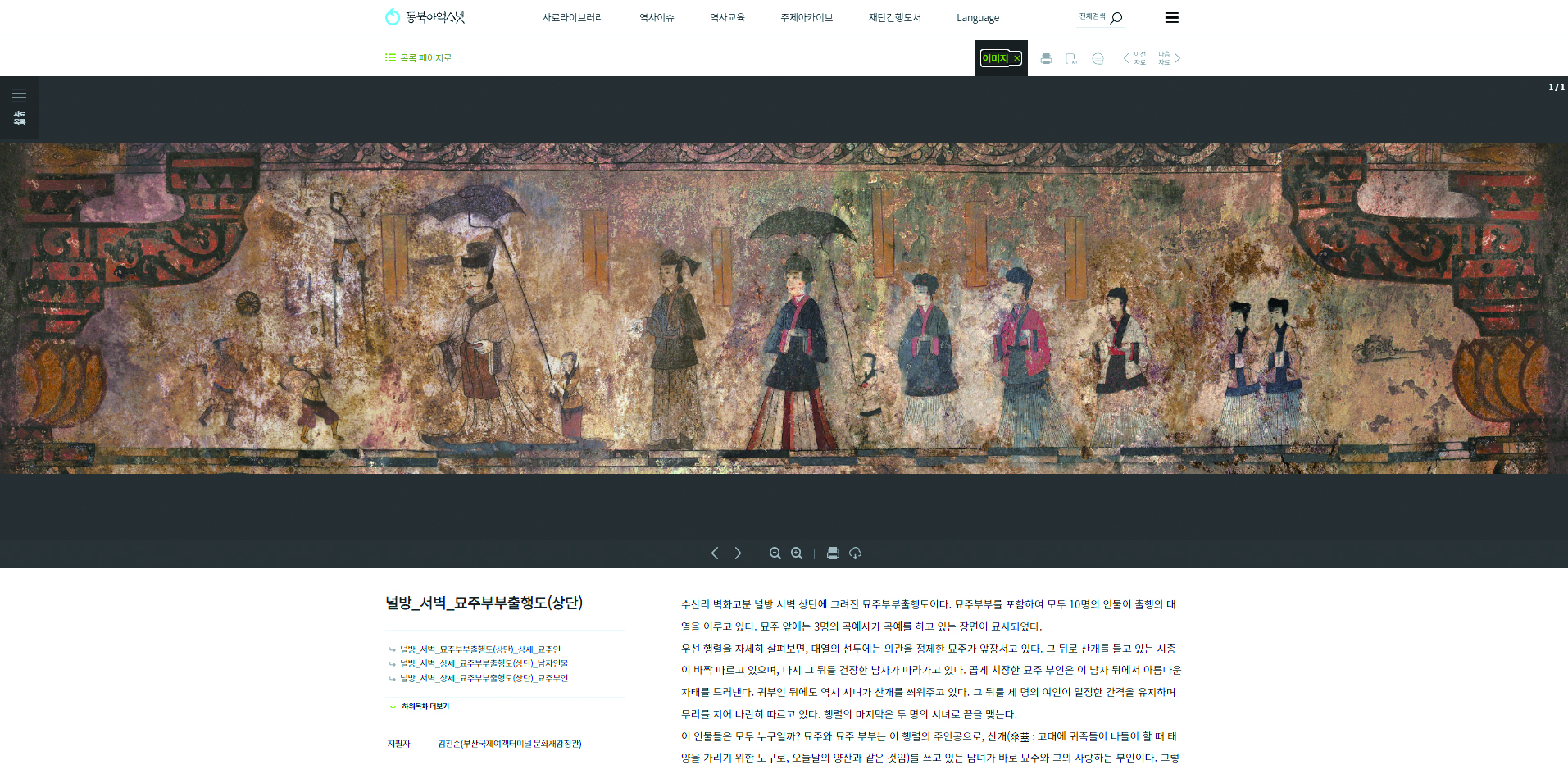
Task: Open the 역사교육 menu
Action: pos(727,17)
